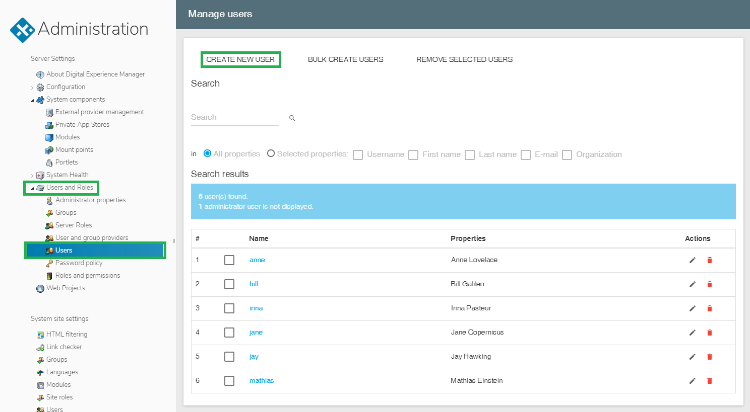This screenshot has width=750, height=412.
Task: Open External provider management
Action: tap(99, 112)
